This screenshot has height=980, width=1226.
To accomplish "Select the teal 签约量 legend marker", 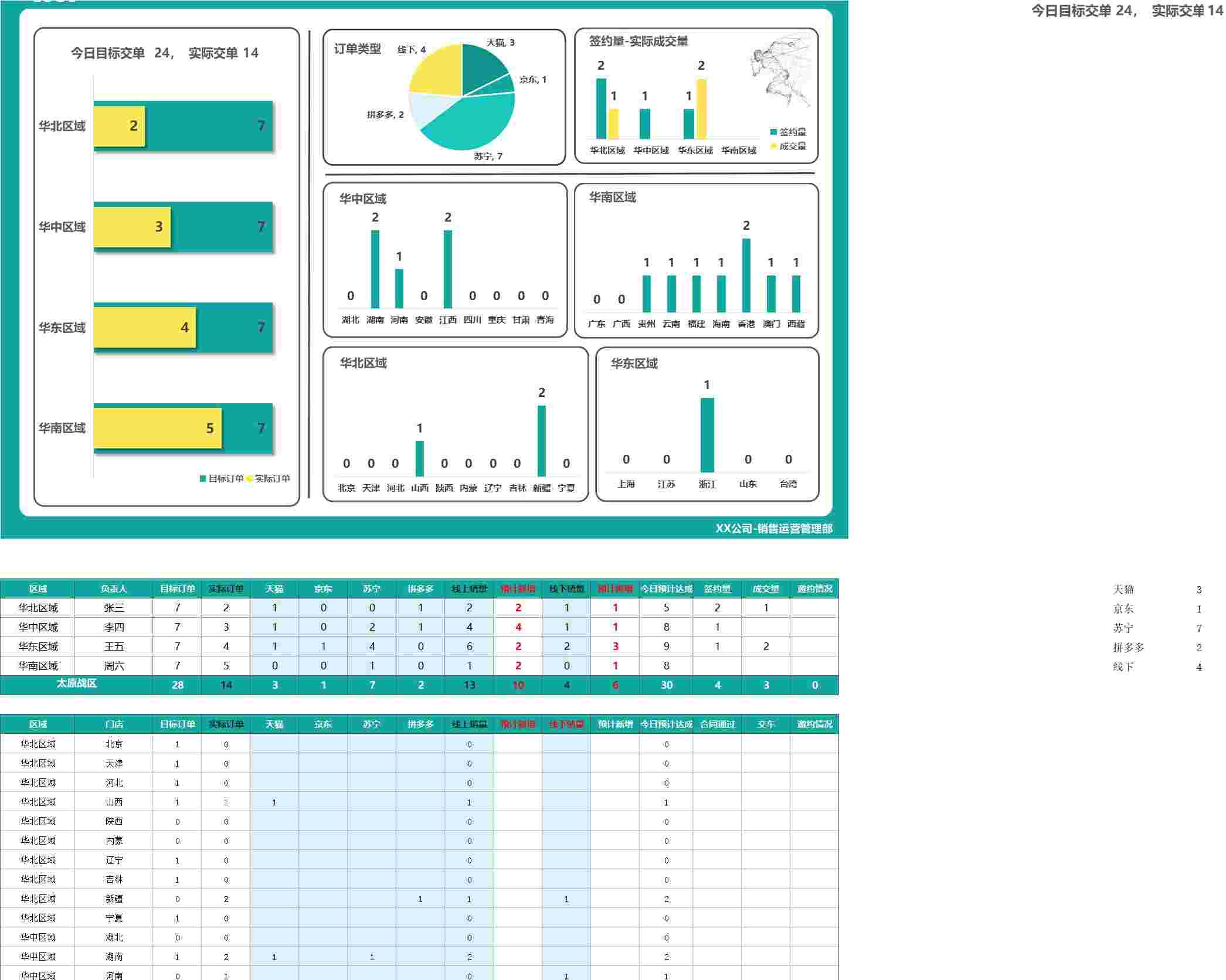I will pos(773,132).
